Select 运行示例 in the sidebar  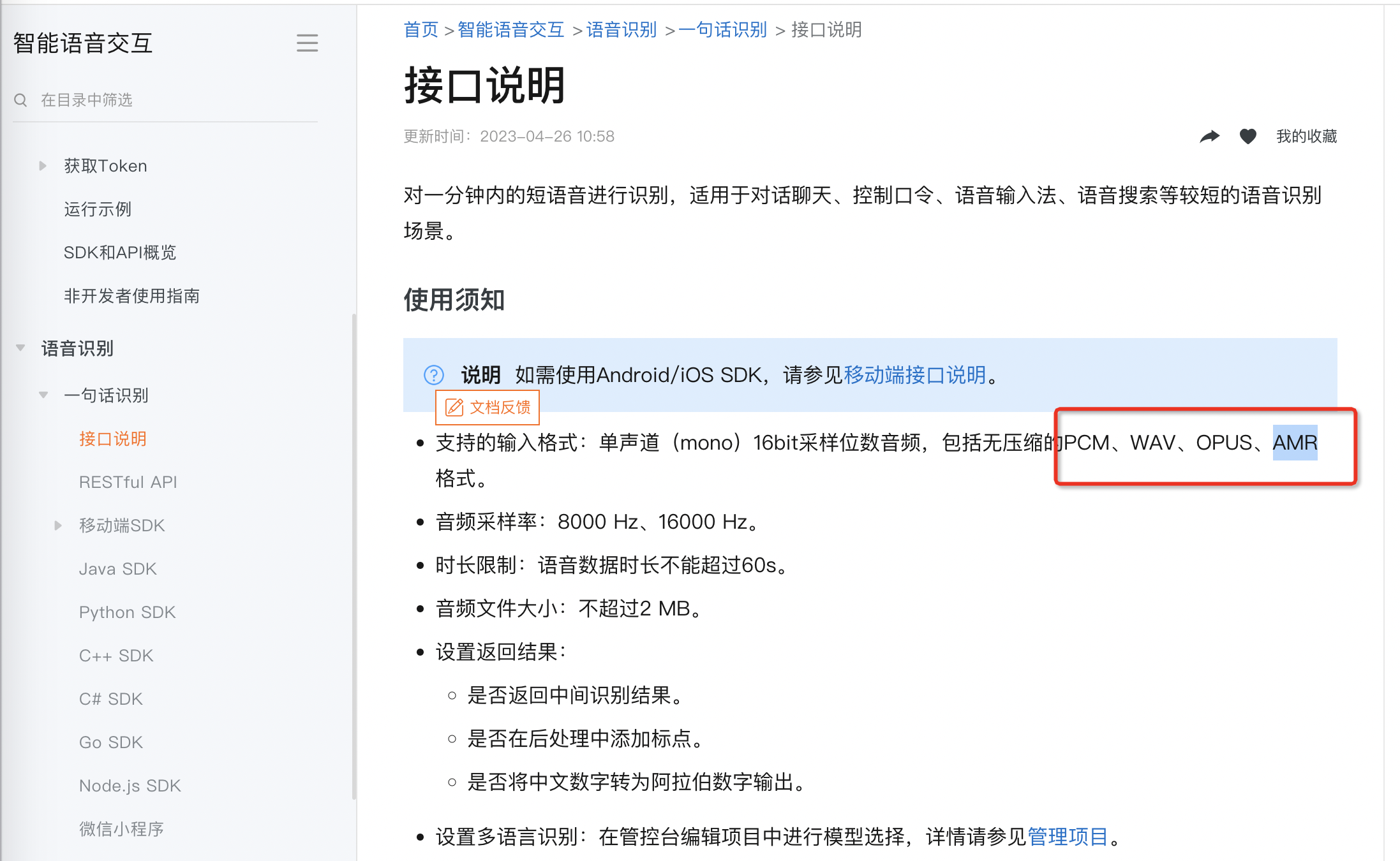(x=98, y=209)
